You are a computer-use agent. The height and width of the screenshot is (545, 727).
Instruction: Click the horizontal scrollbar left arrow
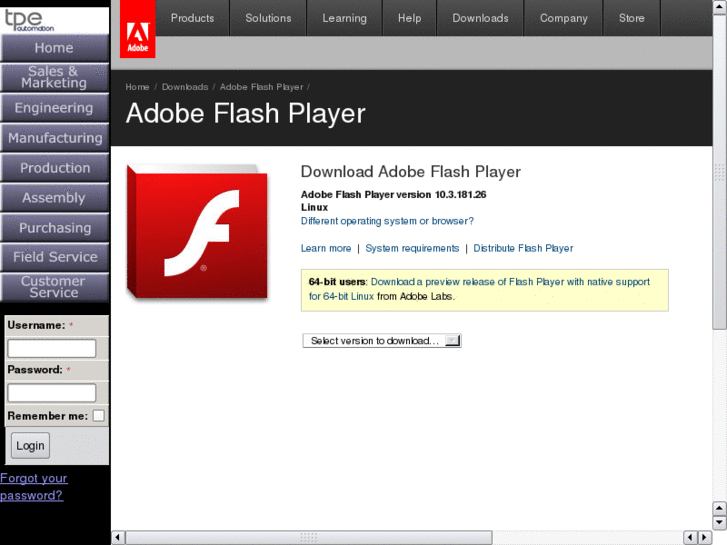pos(118,537)
